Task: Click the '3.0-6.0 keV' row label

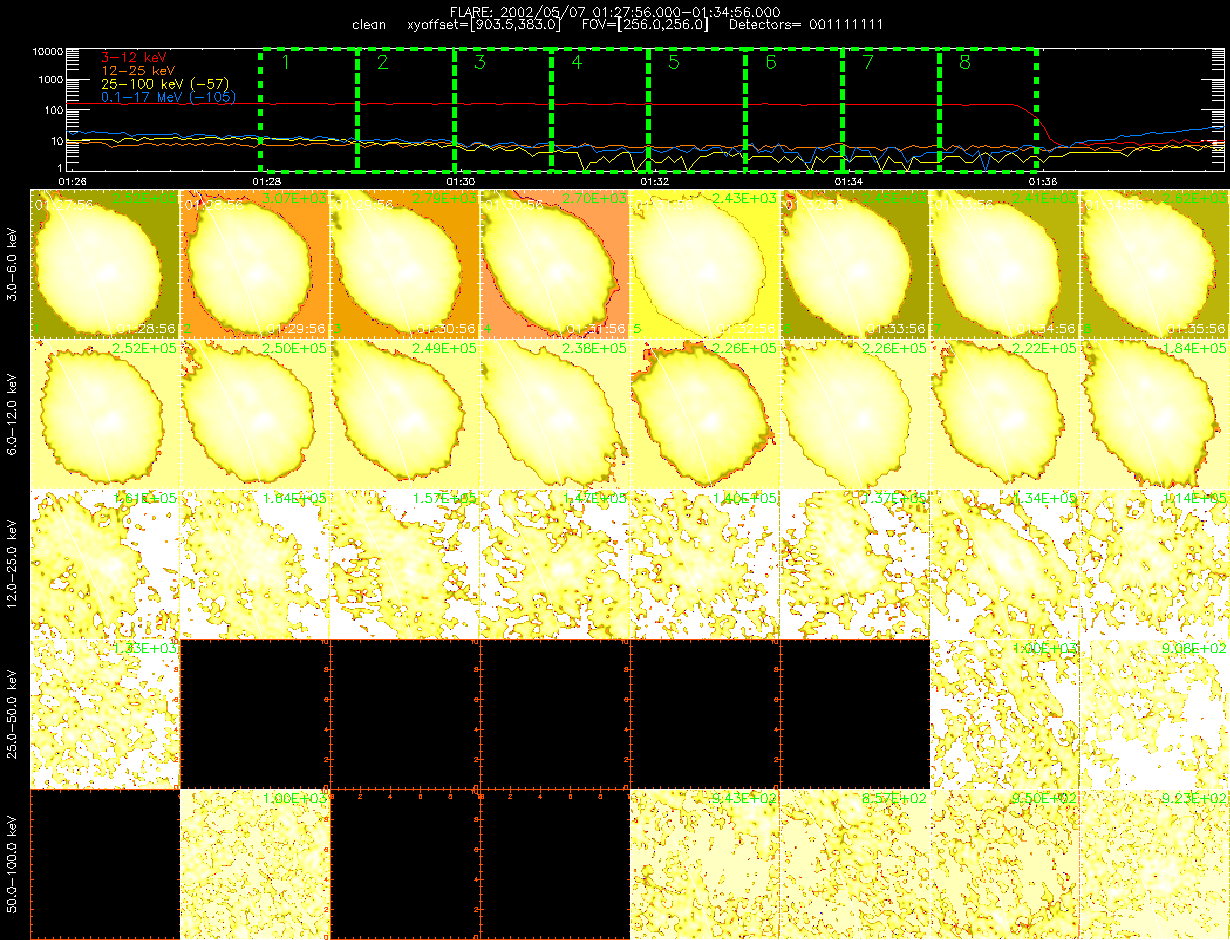Action: 13,264
